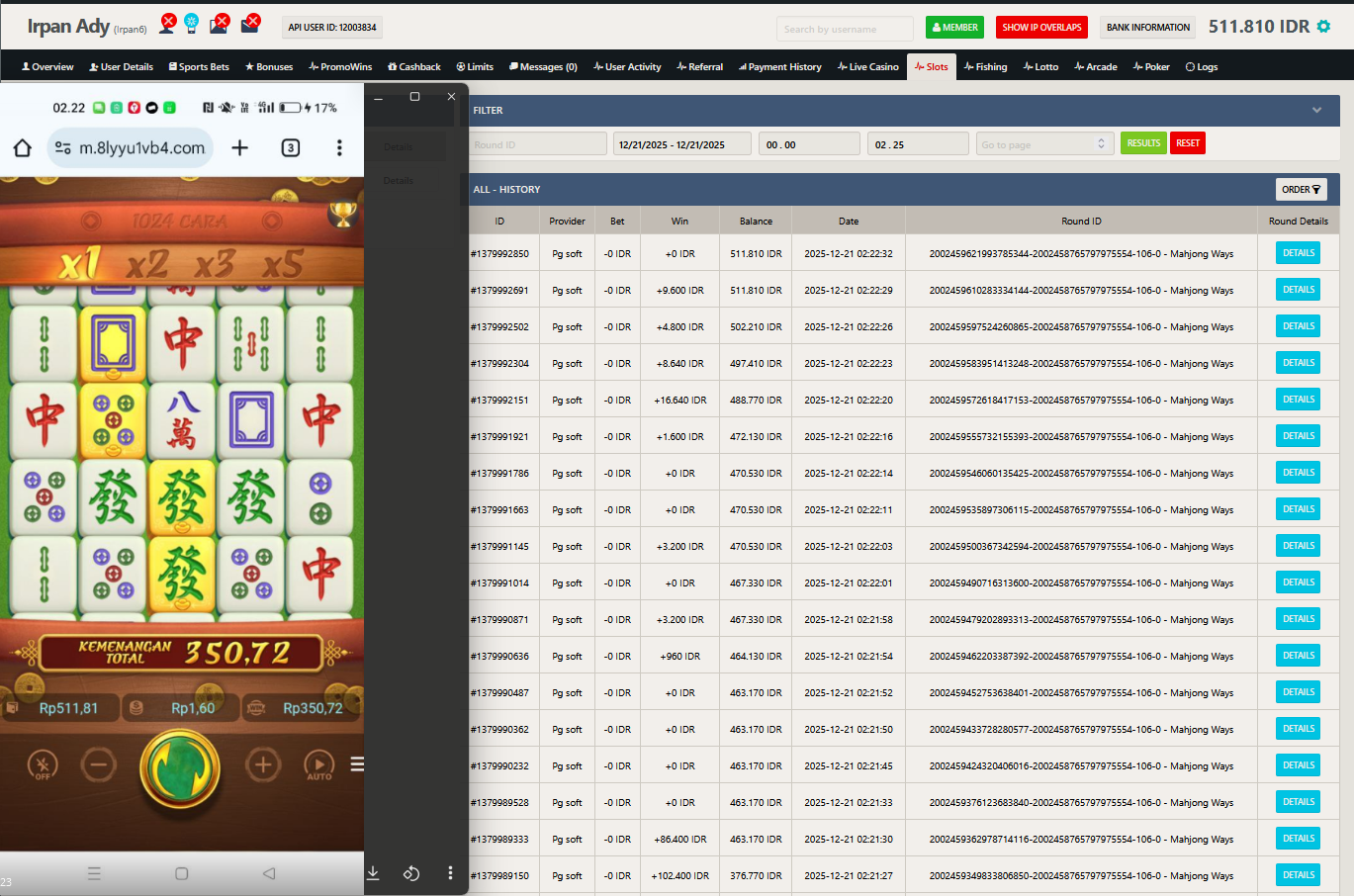Image resolution: width=1354 pixels, height=896 pixels.
Task: Switch to Sports Bets tab
Action: tap(199, 67)
